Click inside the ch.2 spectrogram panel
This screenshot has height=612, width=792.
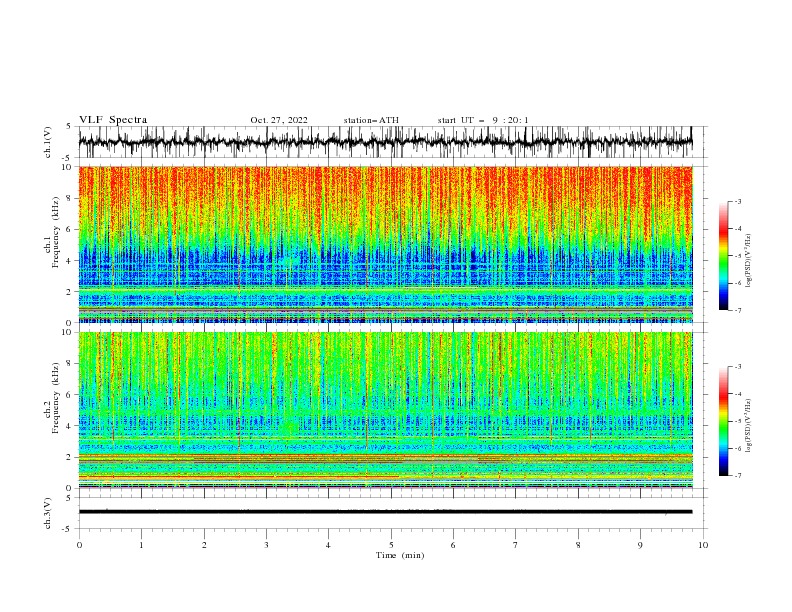click(385, 410)
